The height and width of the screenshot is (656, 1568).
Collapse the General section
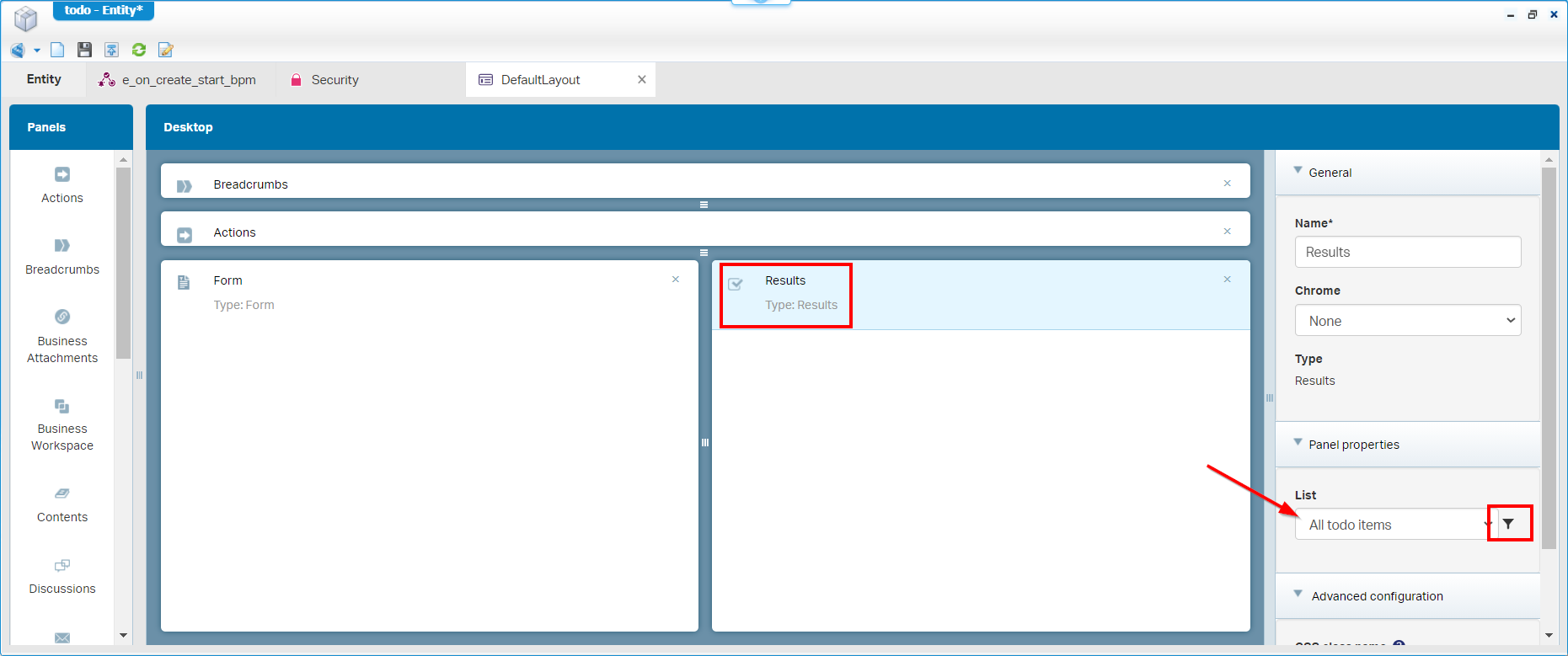click(1298, 171)
